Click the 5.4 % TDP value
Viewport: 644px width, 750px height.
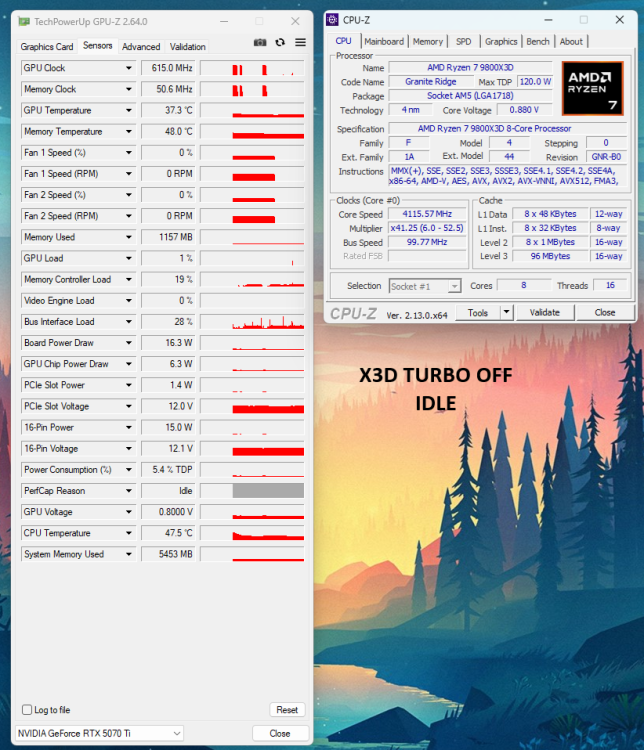coord(168,470)
